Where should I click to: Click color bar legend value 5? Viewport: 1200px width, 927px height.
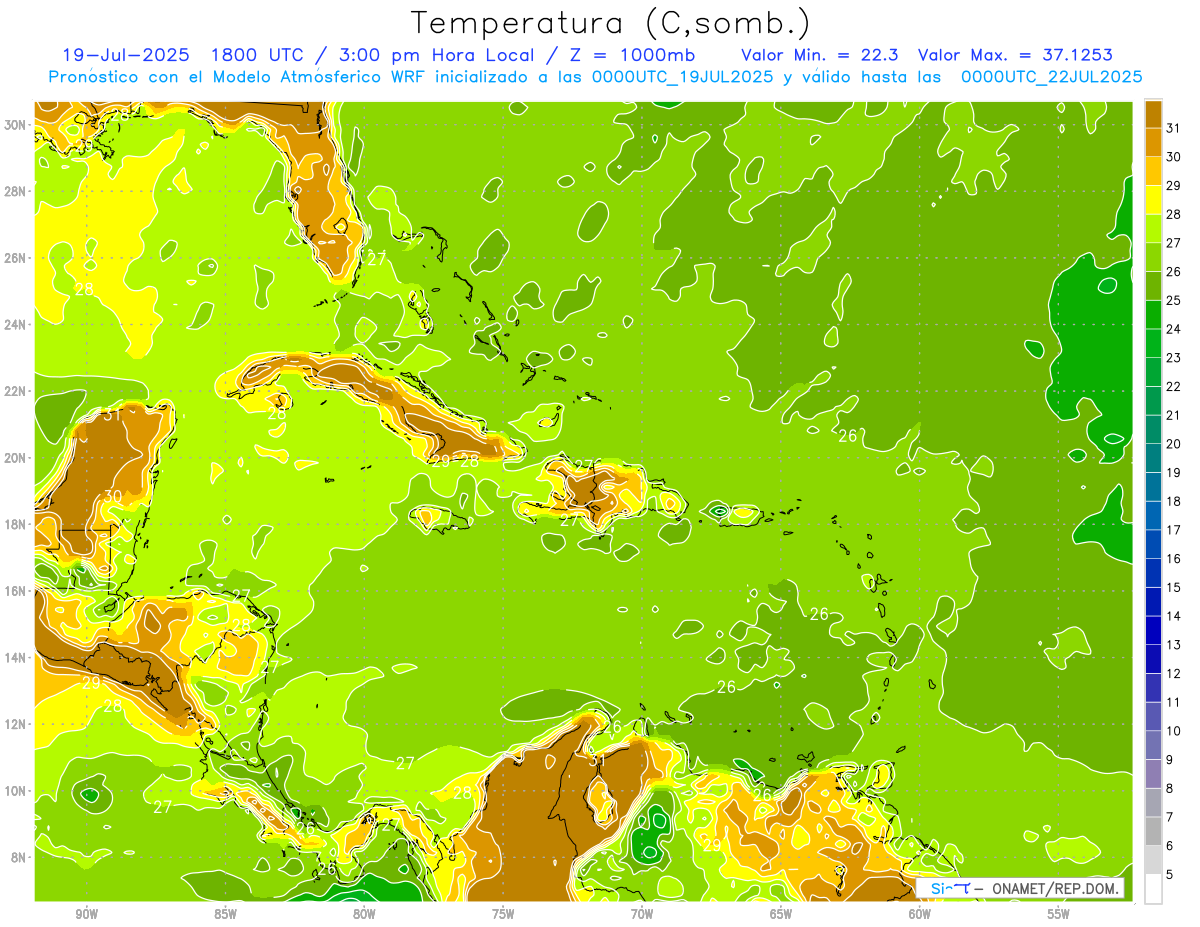1170,875
